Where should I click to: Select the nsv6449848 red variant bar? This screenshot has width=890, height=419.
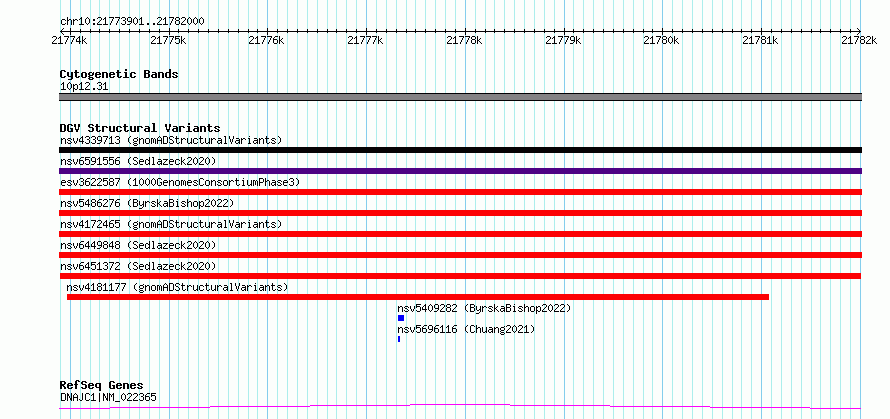[x=460, y=255]
